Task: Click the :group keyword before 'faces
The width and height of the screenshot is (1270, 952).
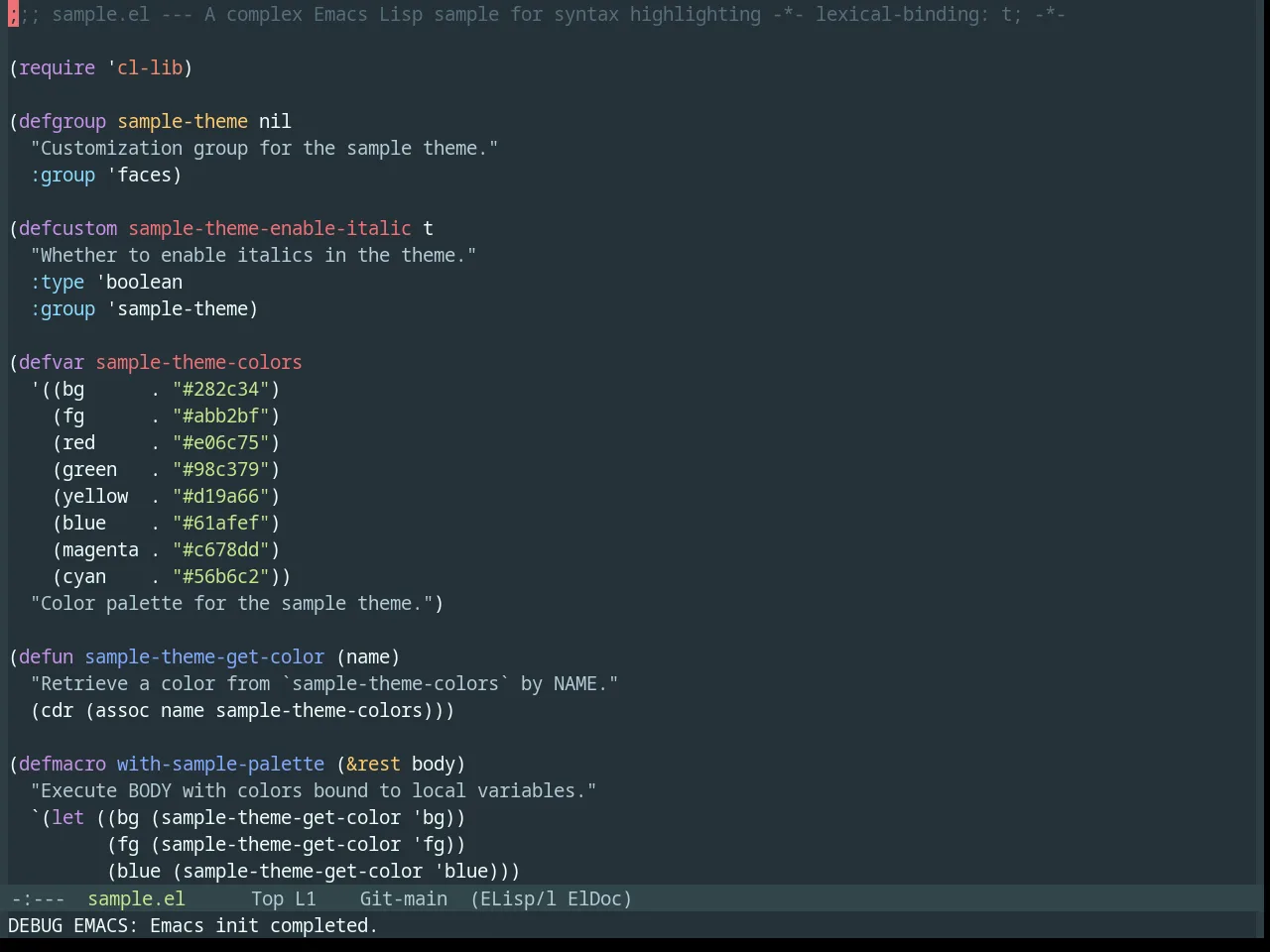Action: [x=63, y=175]
